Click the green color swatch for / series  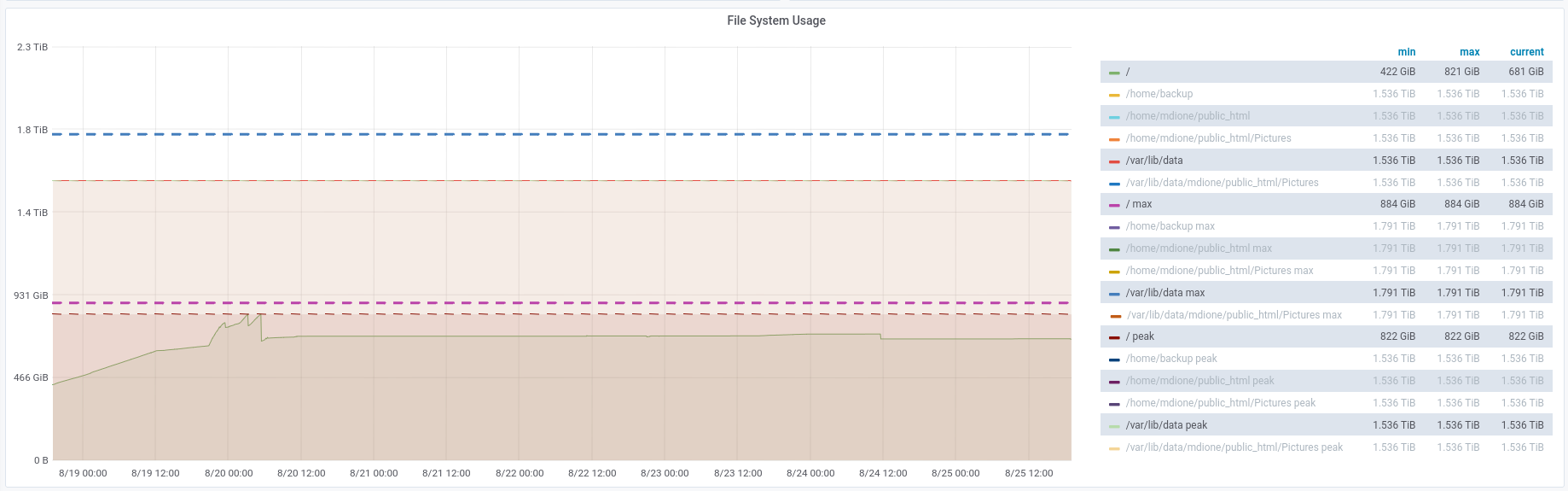click(x=1114, y=73)
